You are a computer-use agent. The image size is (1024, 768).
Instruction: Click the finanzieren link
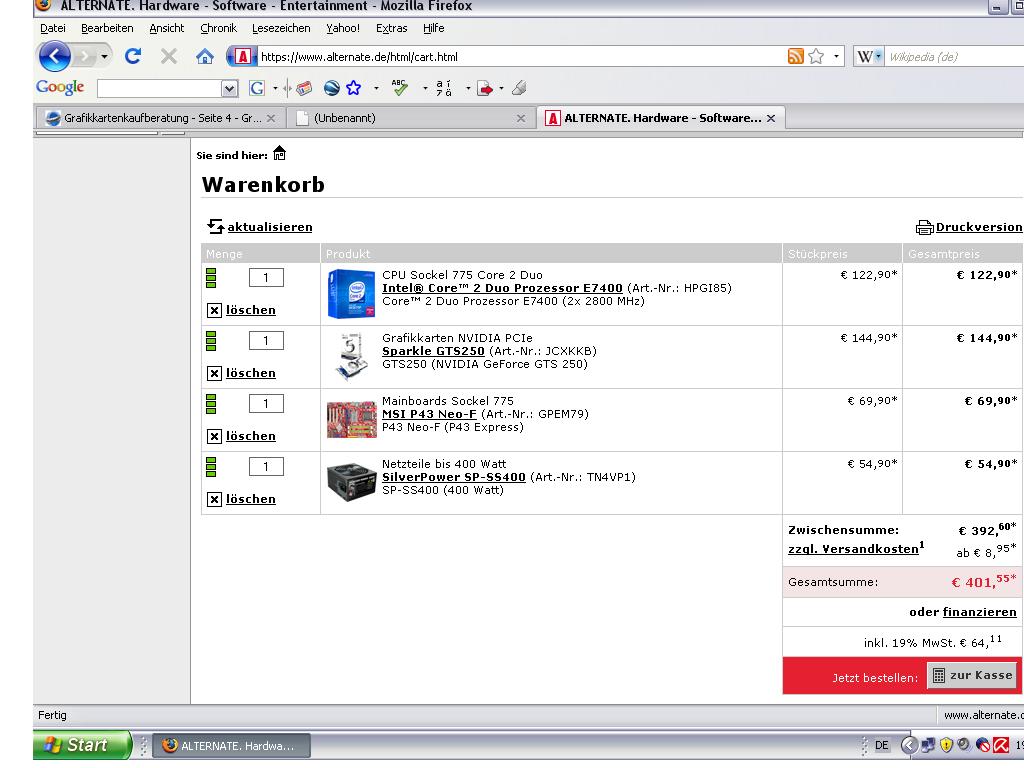pyautogui.click(x=980, y=612)
